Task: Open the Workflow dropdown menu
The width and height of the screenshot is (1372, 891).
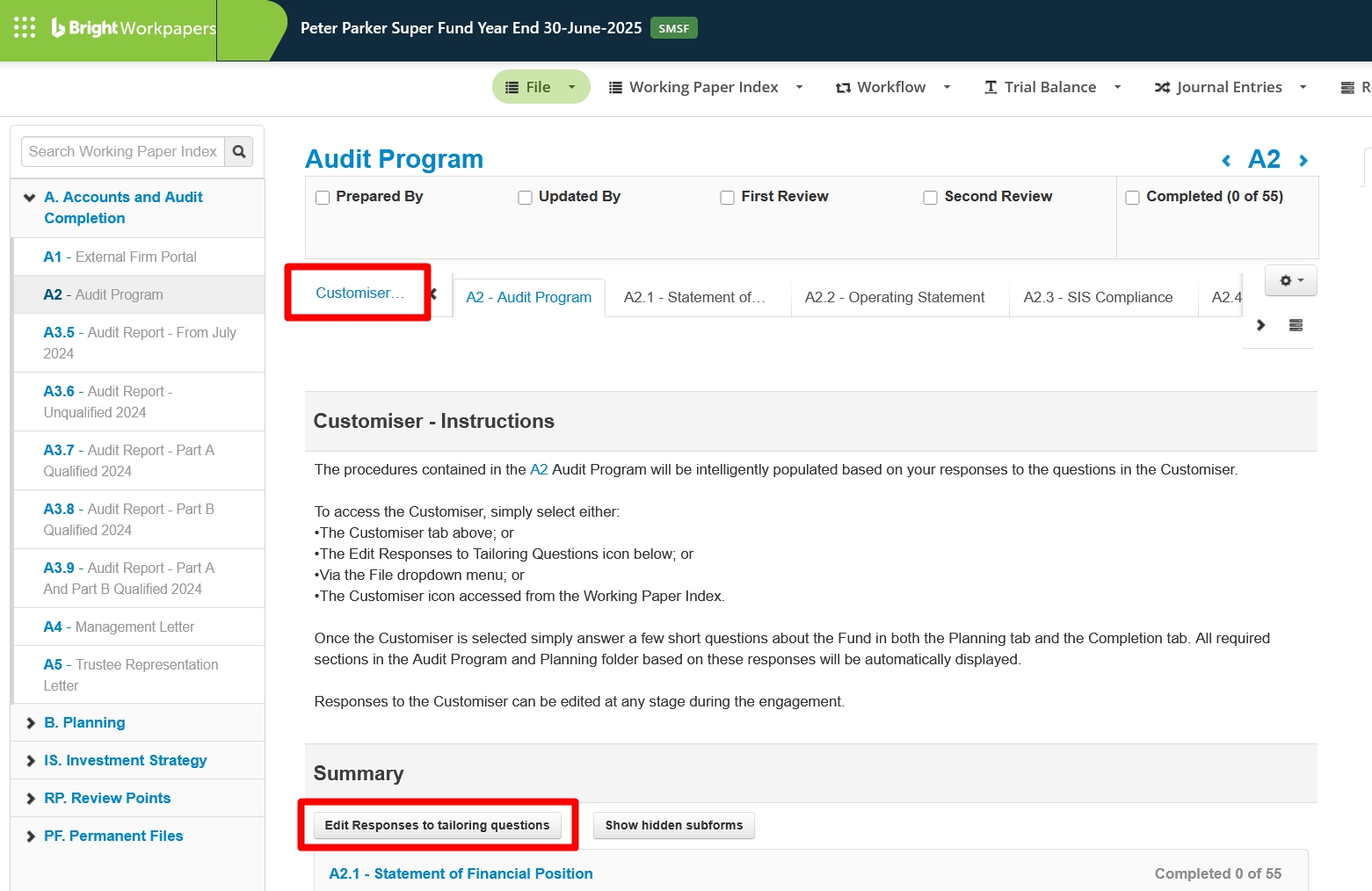Action: pyautogui.click(x=893, y=87)
